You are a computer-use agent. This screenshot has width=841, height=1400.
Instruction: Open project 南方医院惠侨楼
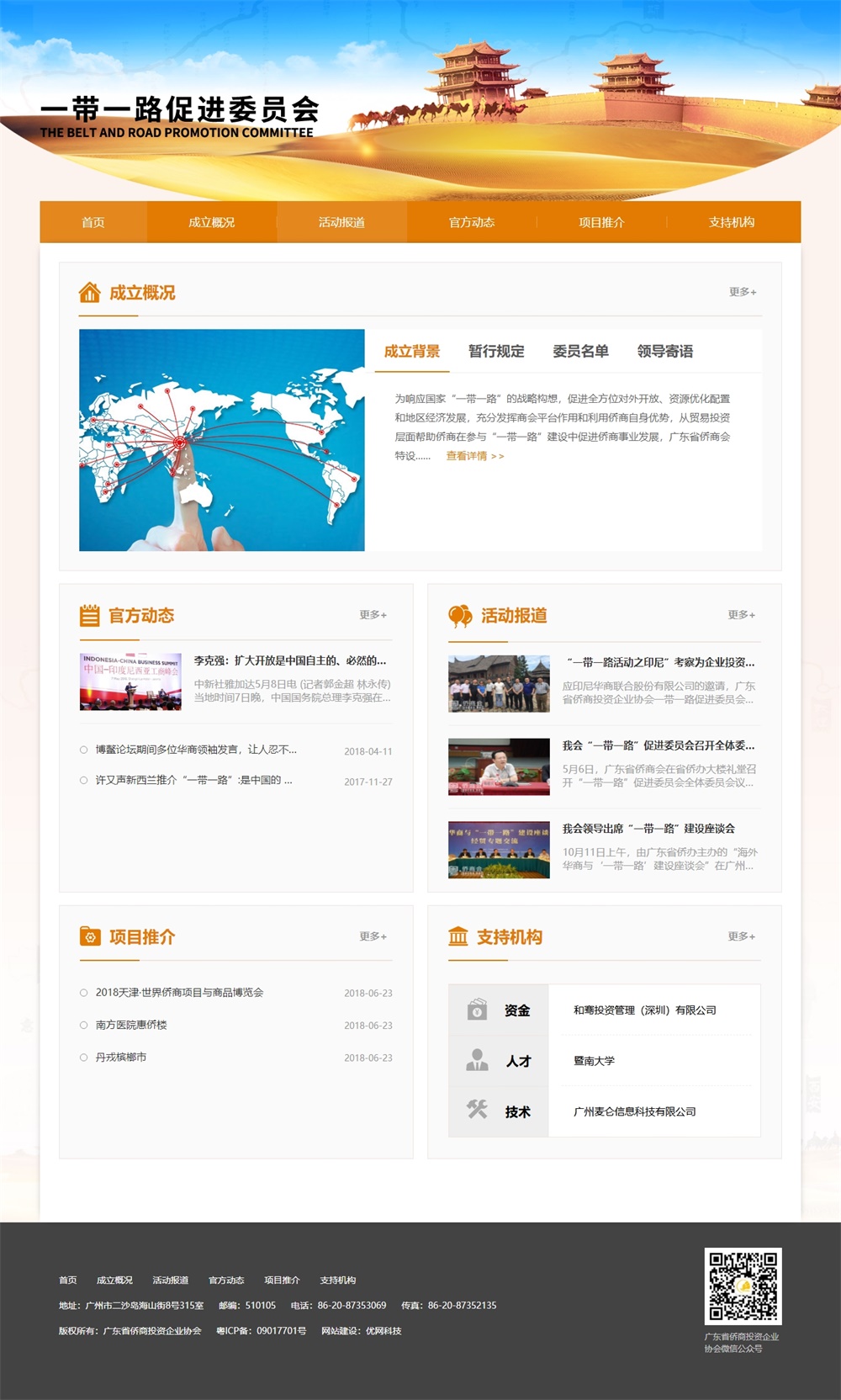131,1025
